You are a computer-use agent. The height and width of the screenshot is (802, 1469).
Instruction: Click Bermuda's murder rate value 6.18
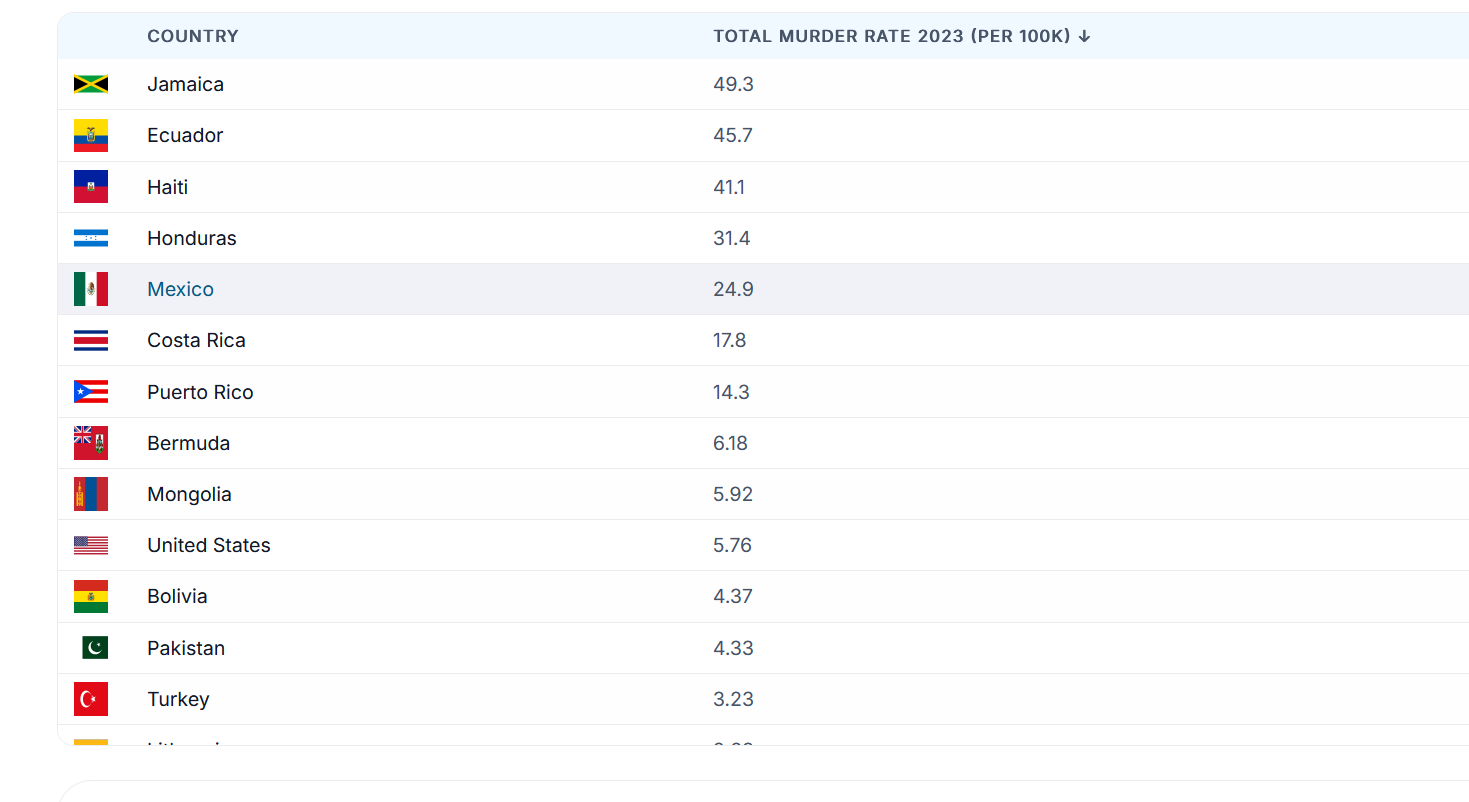730,443
